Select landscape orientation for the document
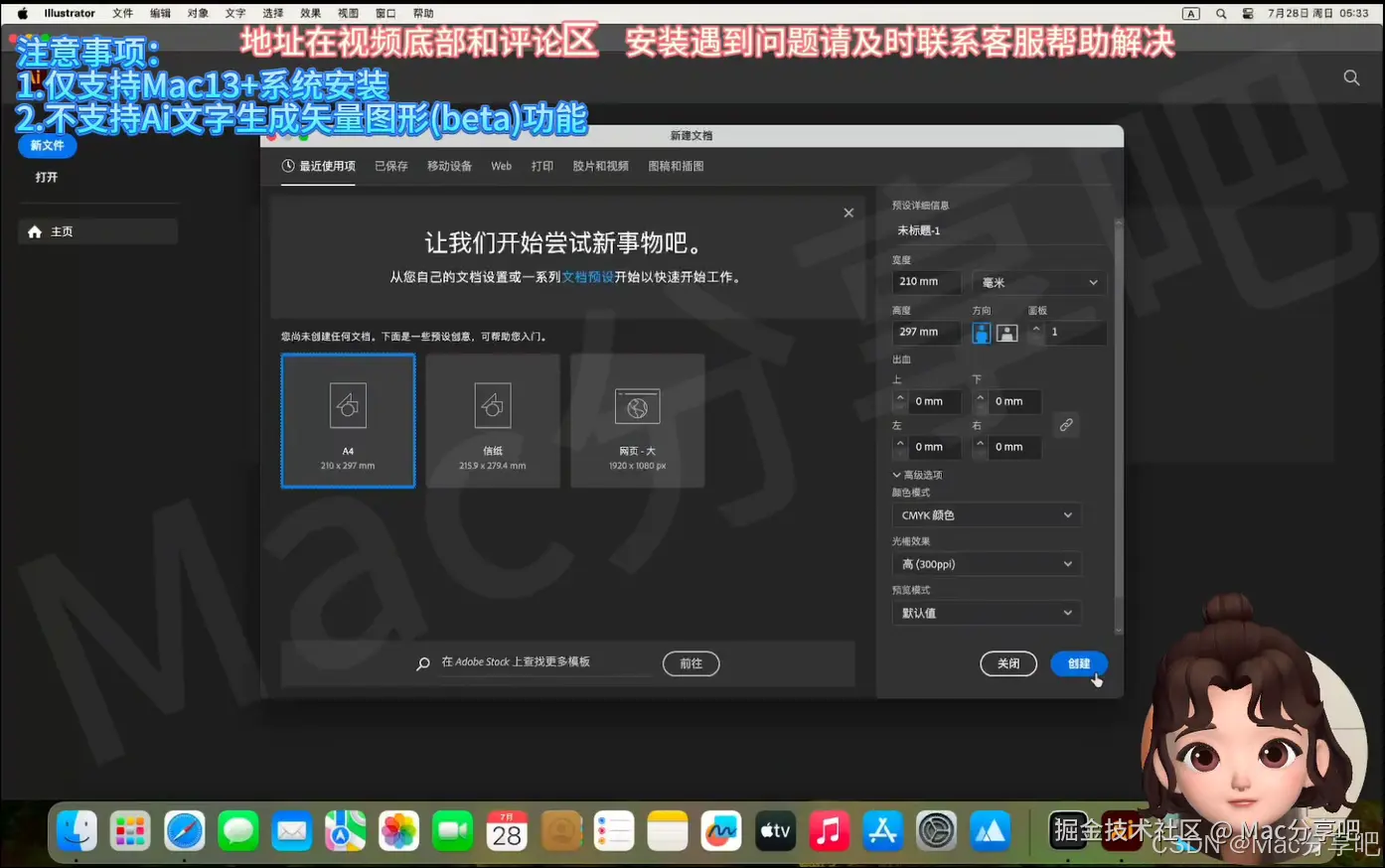1385x868 pixels. coord(1006,332)
